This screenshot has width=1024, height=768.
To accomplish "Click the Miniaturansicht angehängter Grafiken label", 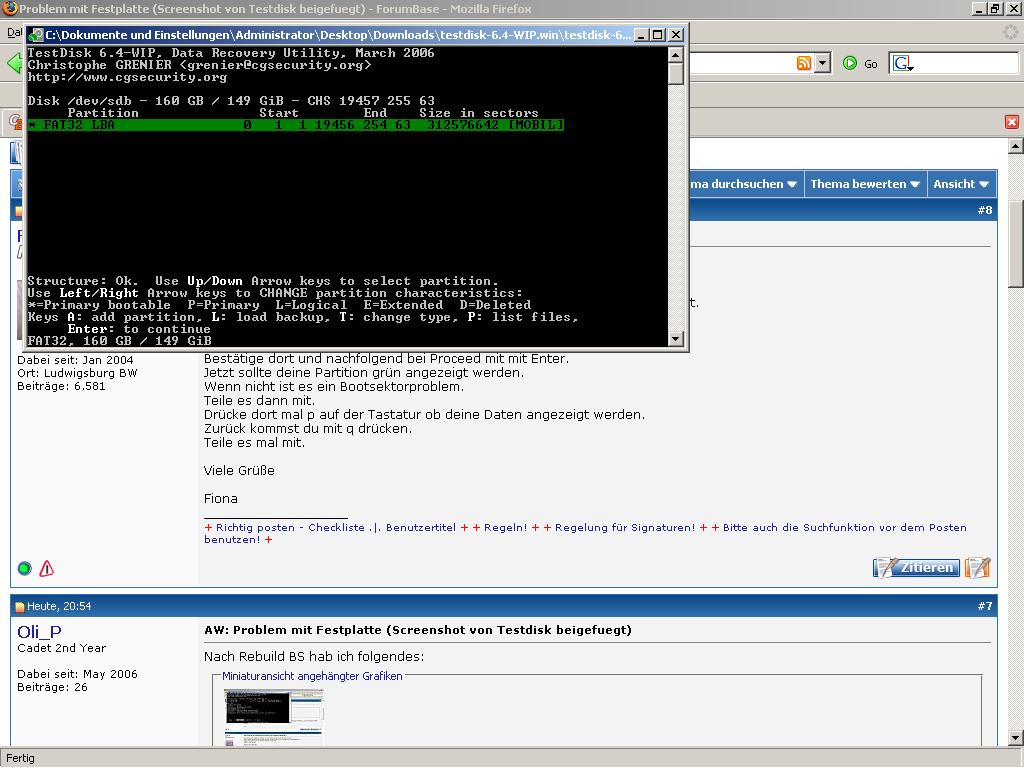I will (x=312, y=676).
